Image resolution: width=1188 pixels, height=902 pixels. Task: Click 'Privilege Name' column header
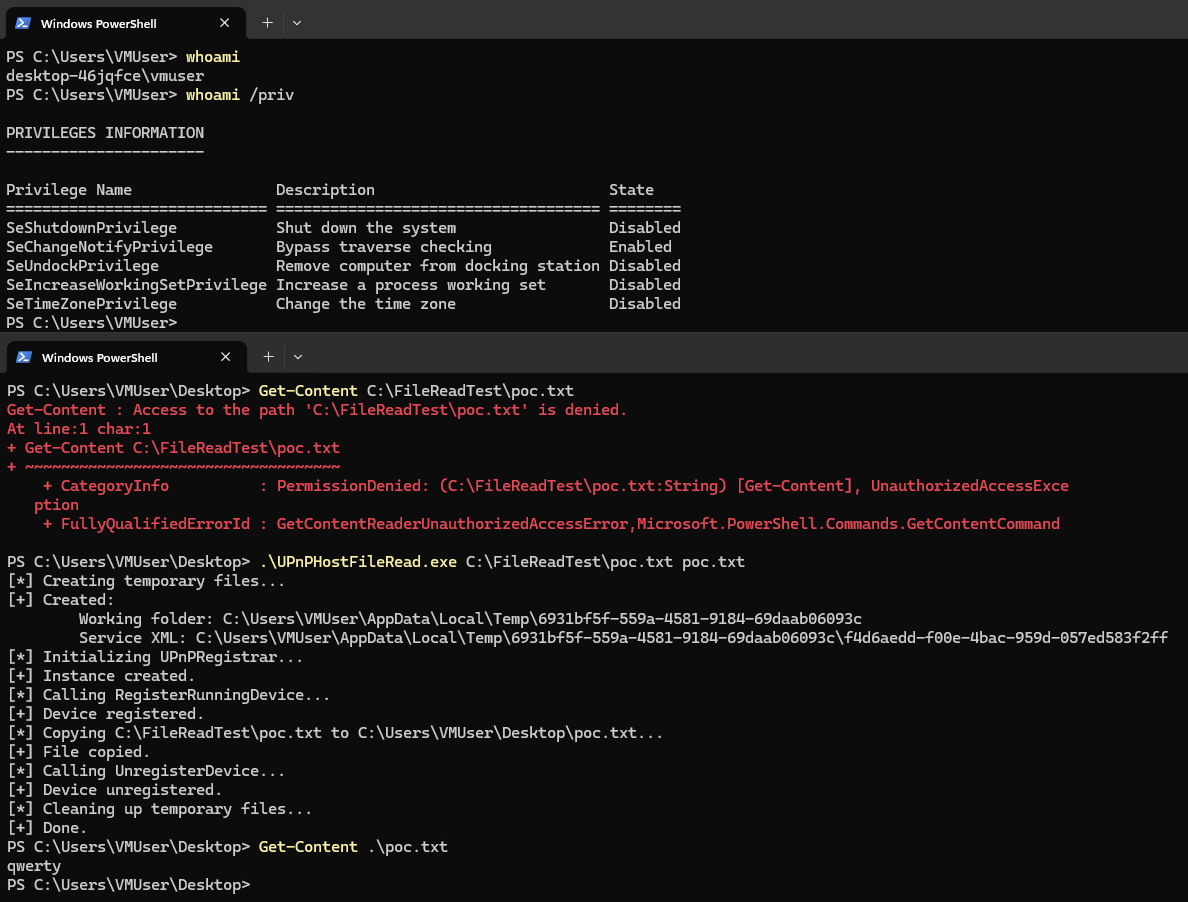[x=69, y=189]
